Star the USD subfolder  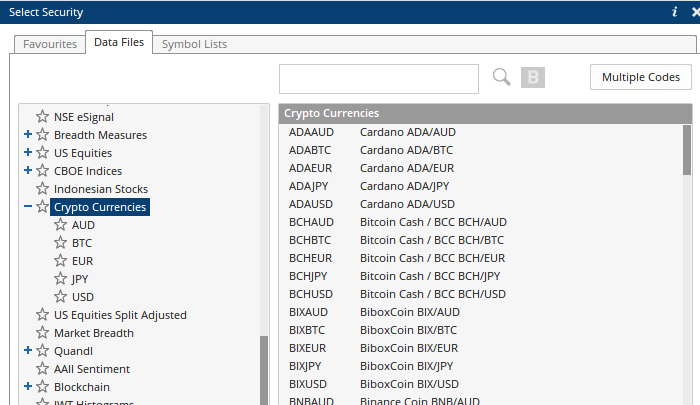[60, 296]
